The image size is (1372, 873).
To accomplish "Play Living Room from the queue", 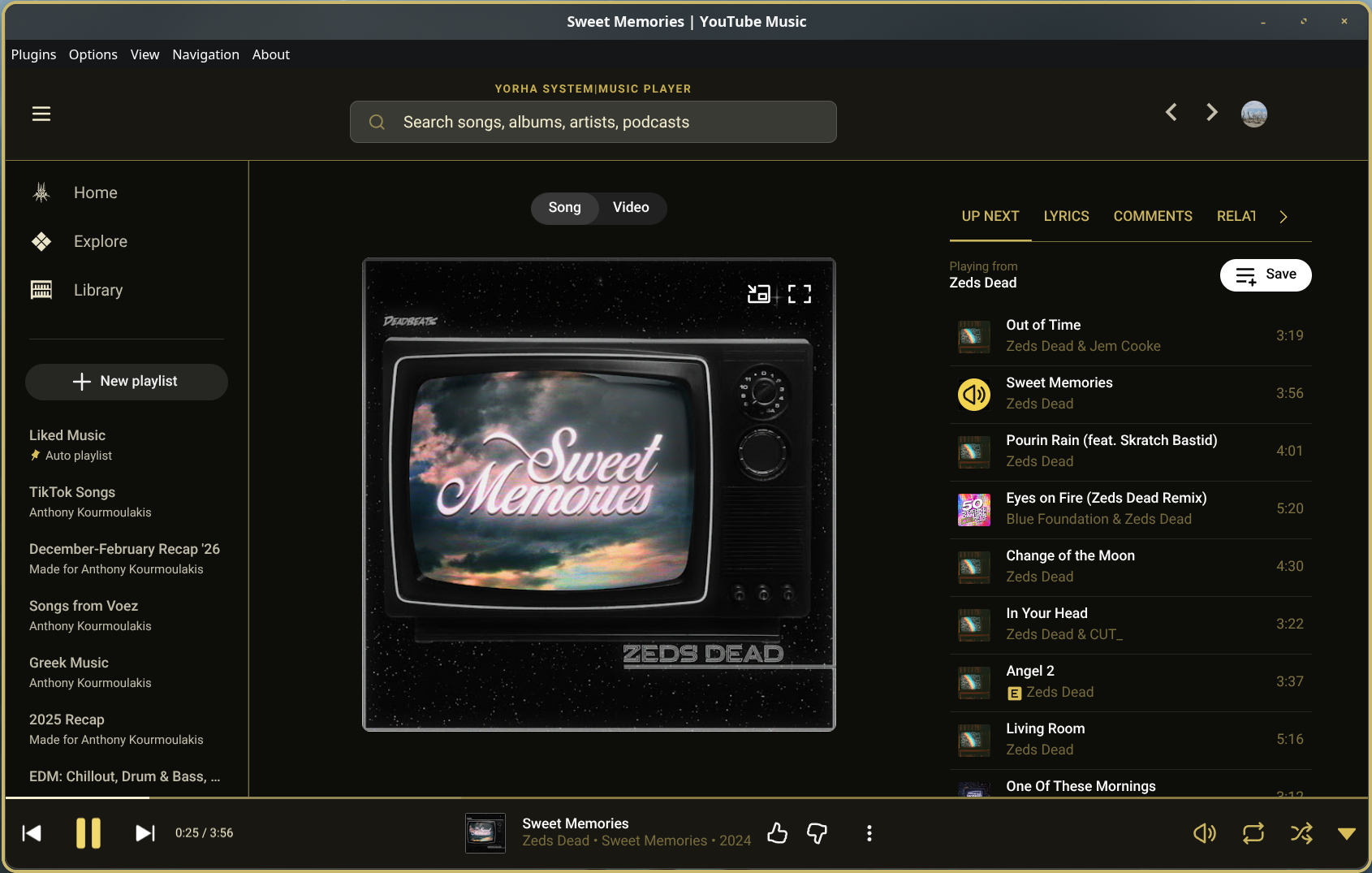I will tap(1131, 741).
